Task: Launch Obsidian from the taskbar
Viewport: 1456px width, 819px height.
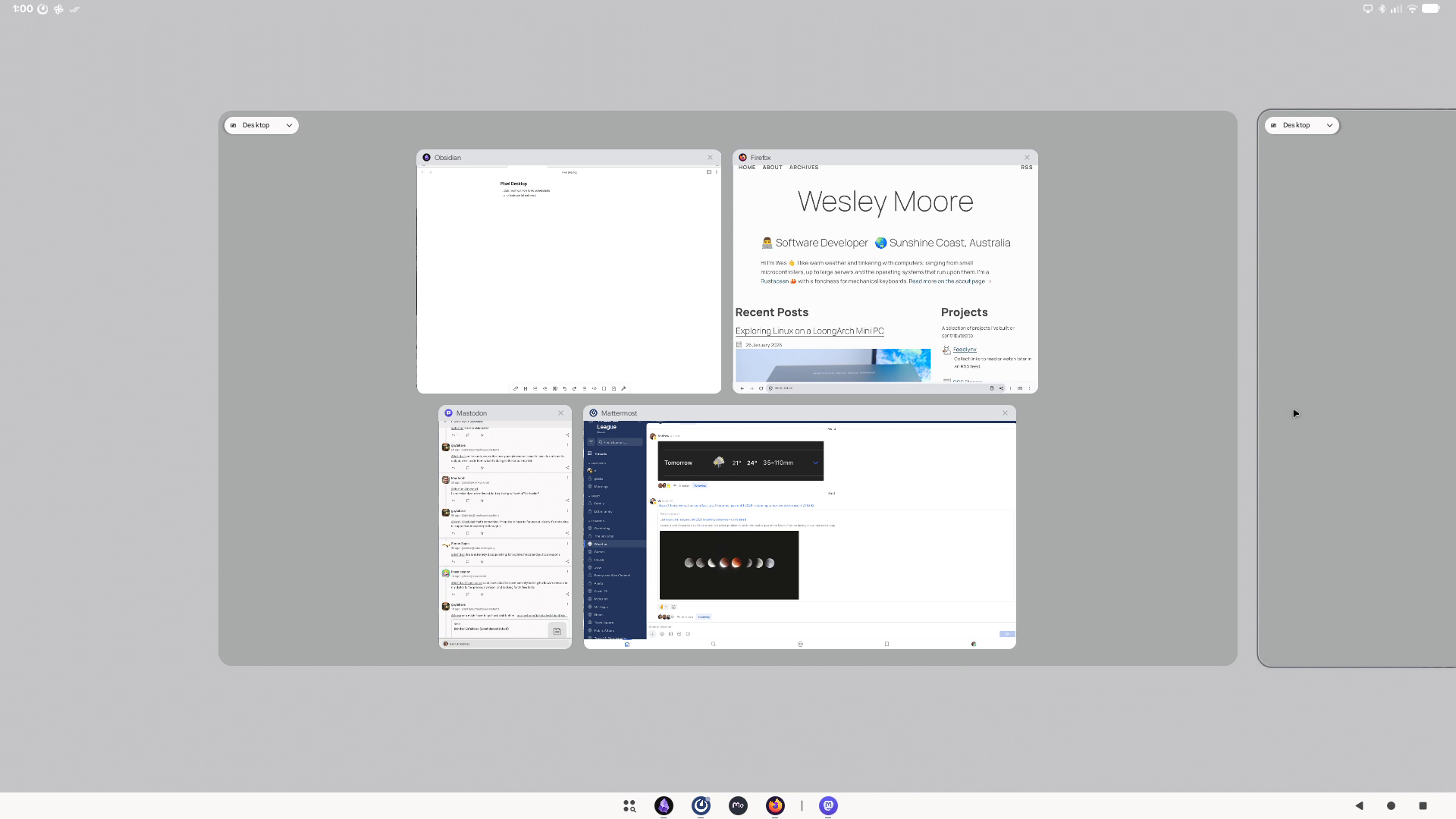Action: coord(664,805)
